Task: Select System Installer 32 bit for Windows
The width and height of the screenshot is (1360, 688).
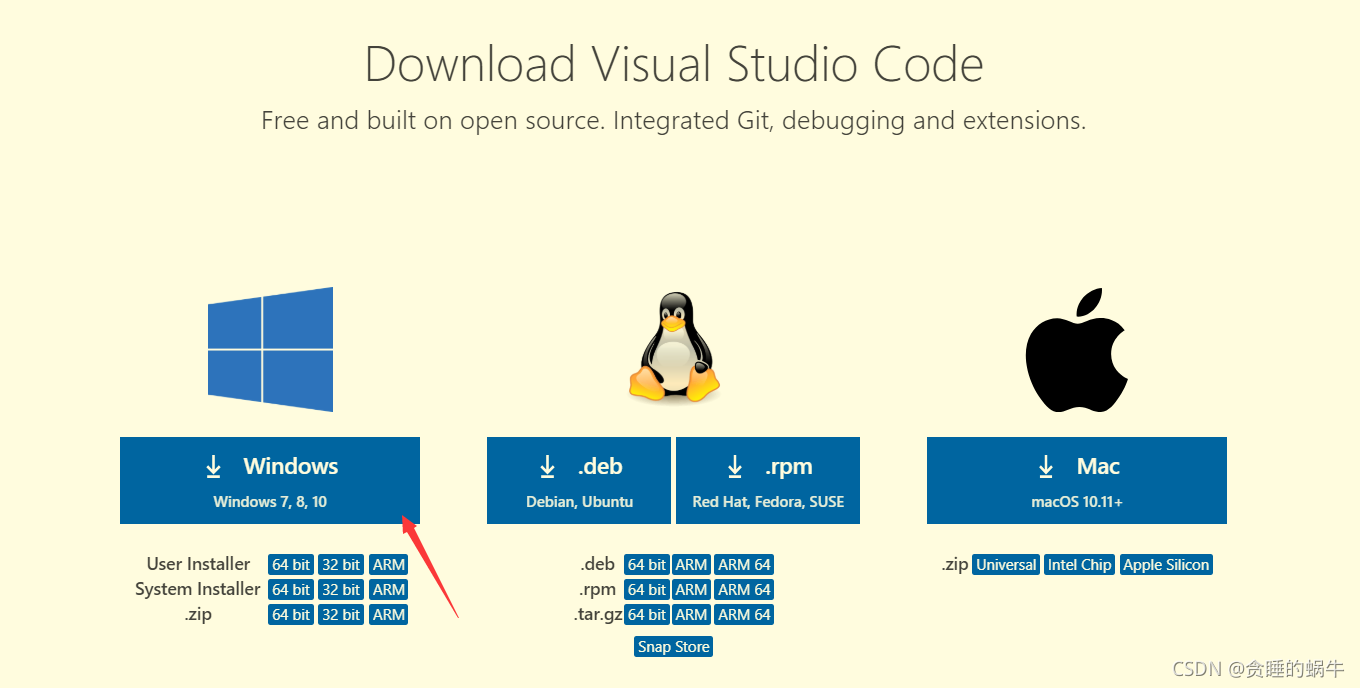Action: [341, 590]
